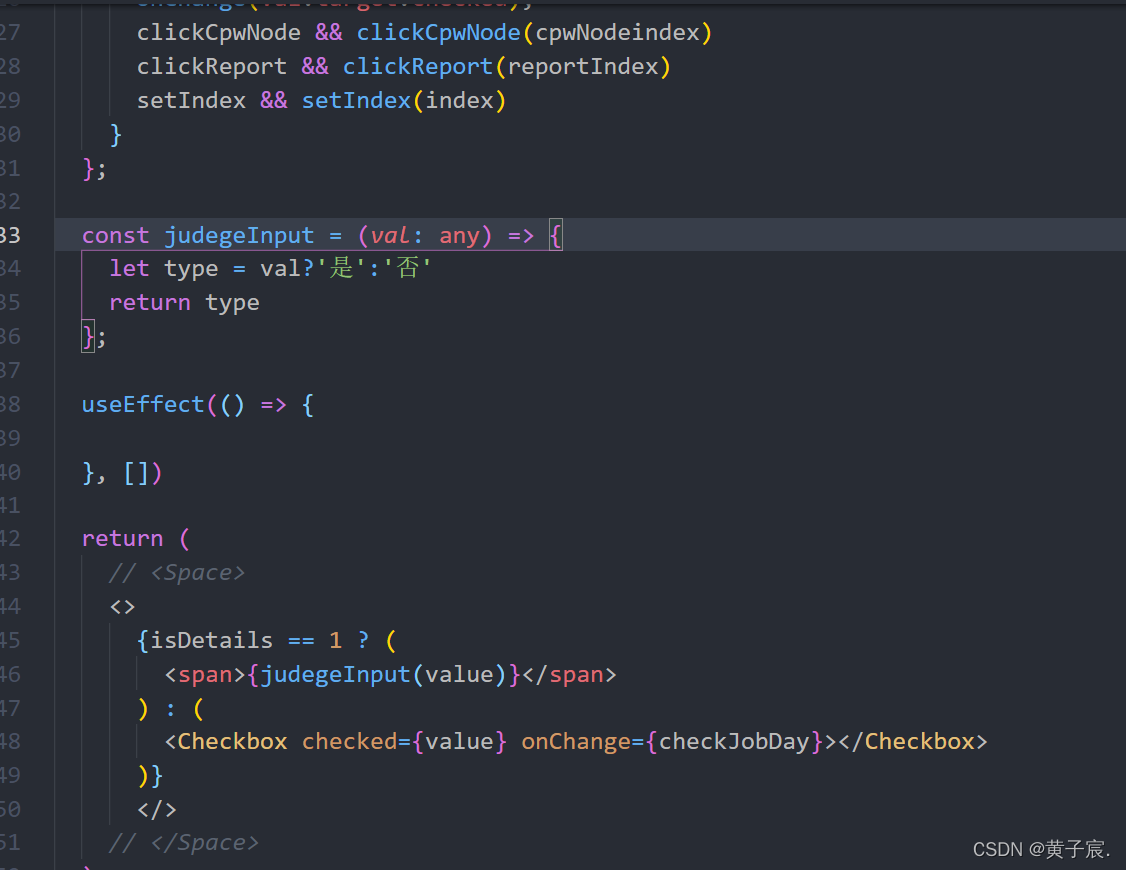Viewport: 1126px width, 870px height.
Task: Click the string '否' in ternary expression
Action: (408, 268)
